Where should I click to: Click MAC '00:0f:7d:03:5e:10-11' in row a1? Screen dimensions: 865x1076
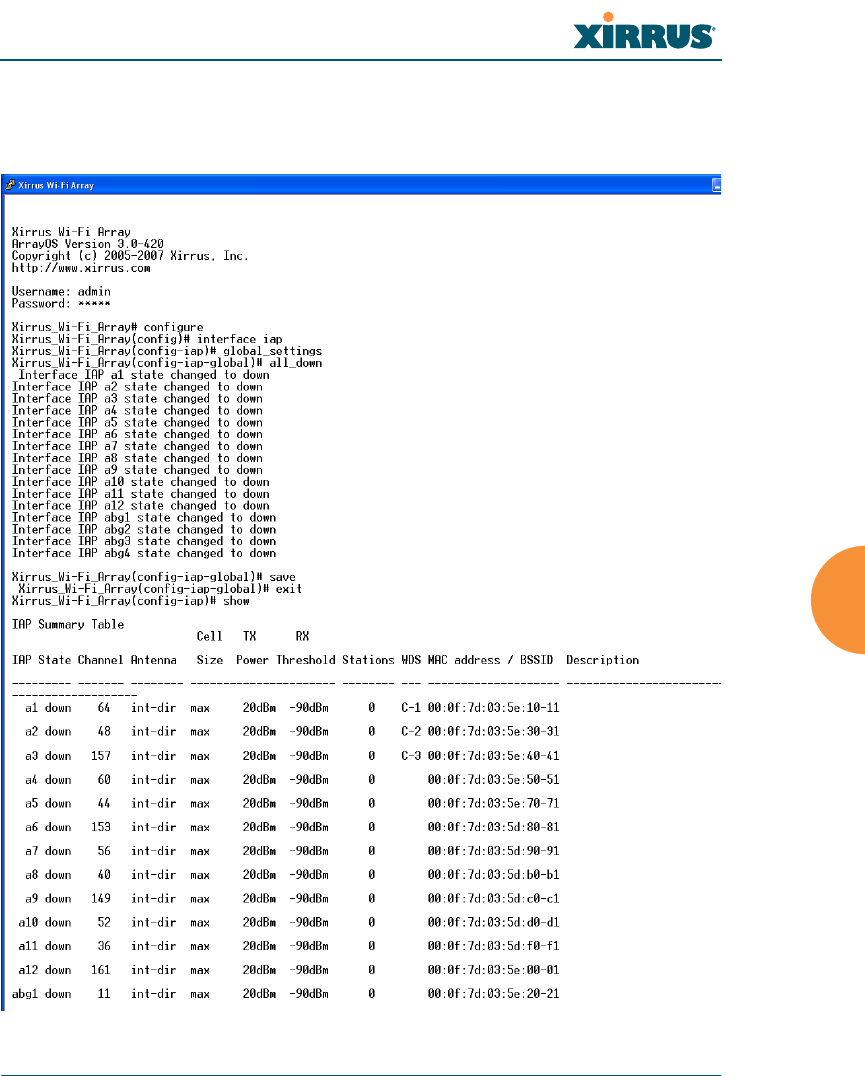pos(494,708)
